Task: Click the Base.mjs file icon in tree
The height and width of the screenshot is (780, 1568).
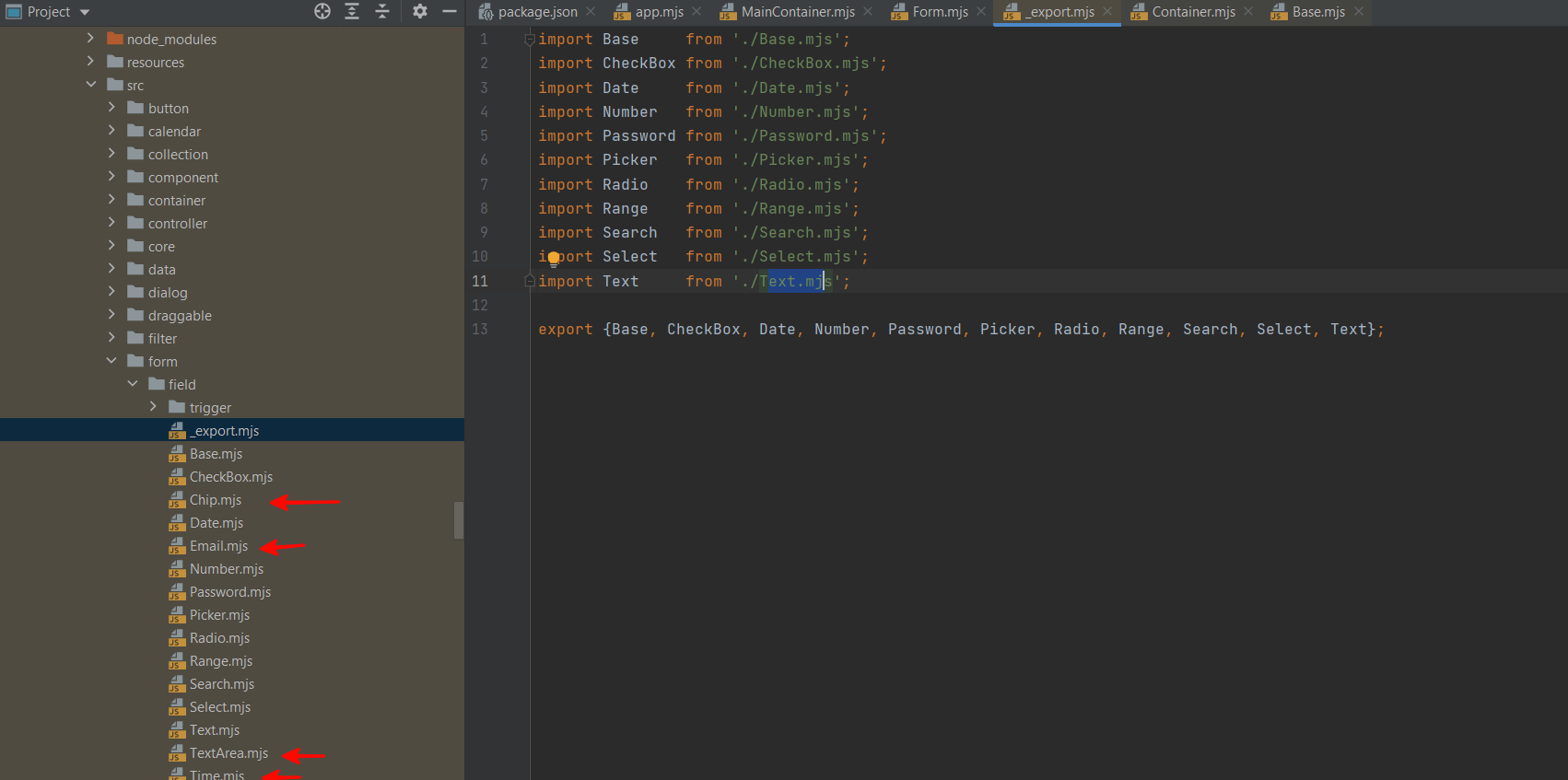Action: tap(177, 454)
